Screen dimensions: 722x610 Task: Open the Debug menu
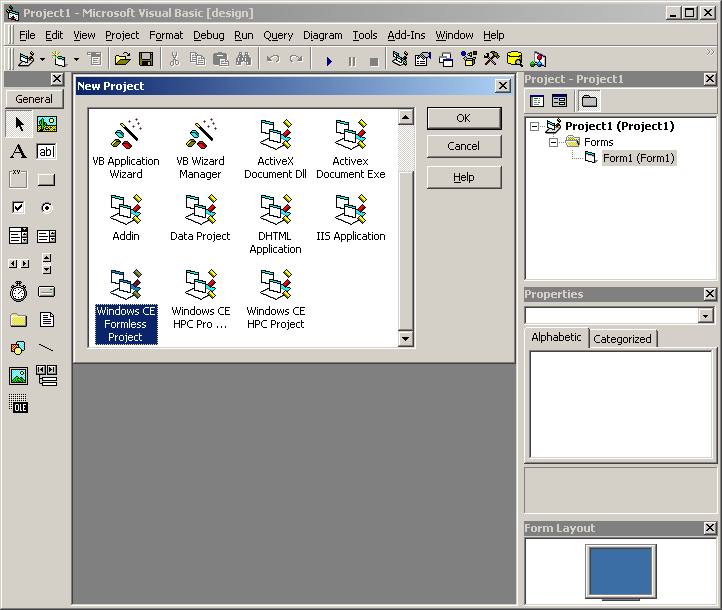(209, 35)
